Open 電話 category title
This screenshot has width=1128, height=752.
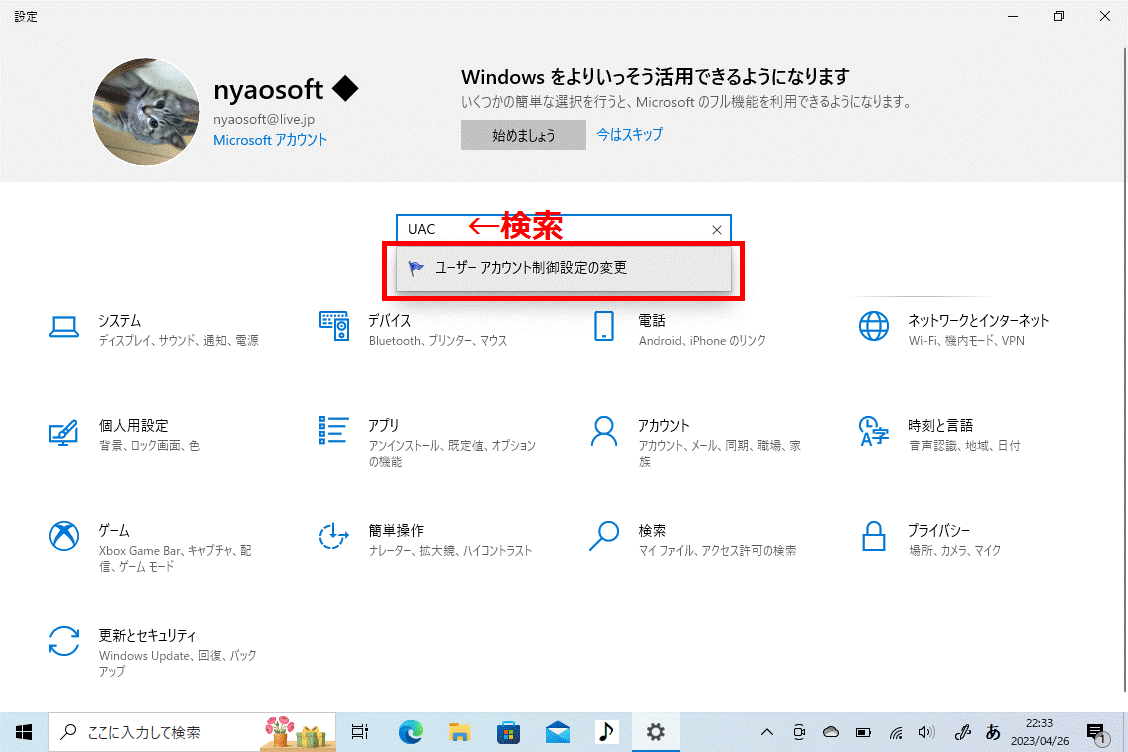652,321
